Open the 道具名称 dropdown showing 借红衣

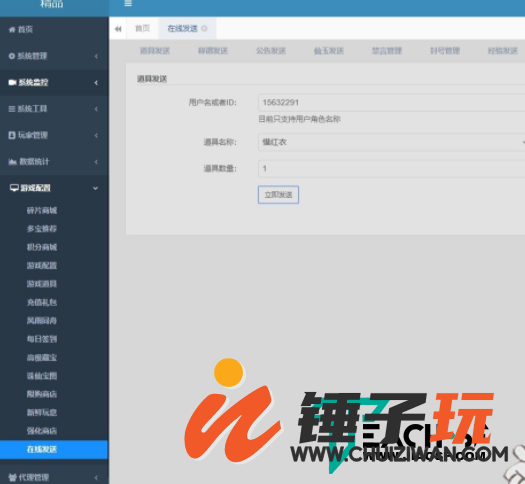[x=391, y=142]
